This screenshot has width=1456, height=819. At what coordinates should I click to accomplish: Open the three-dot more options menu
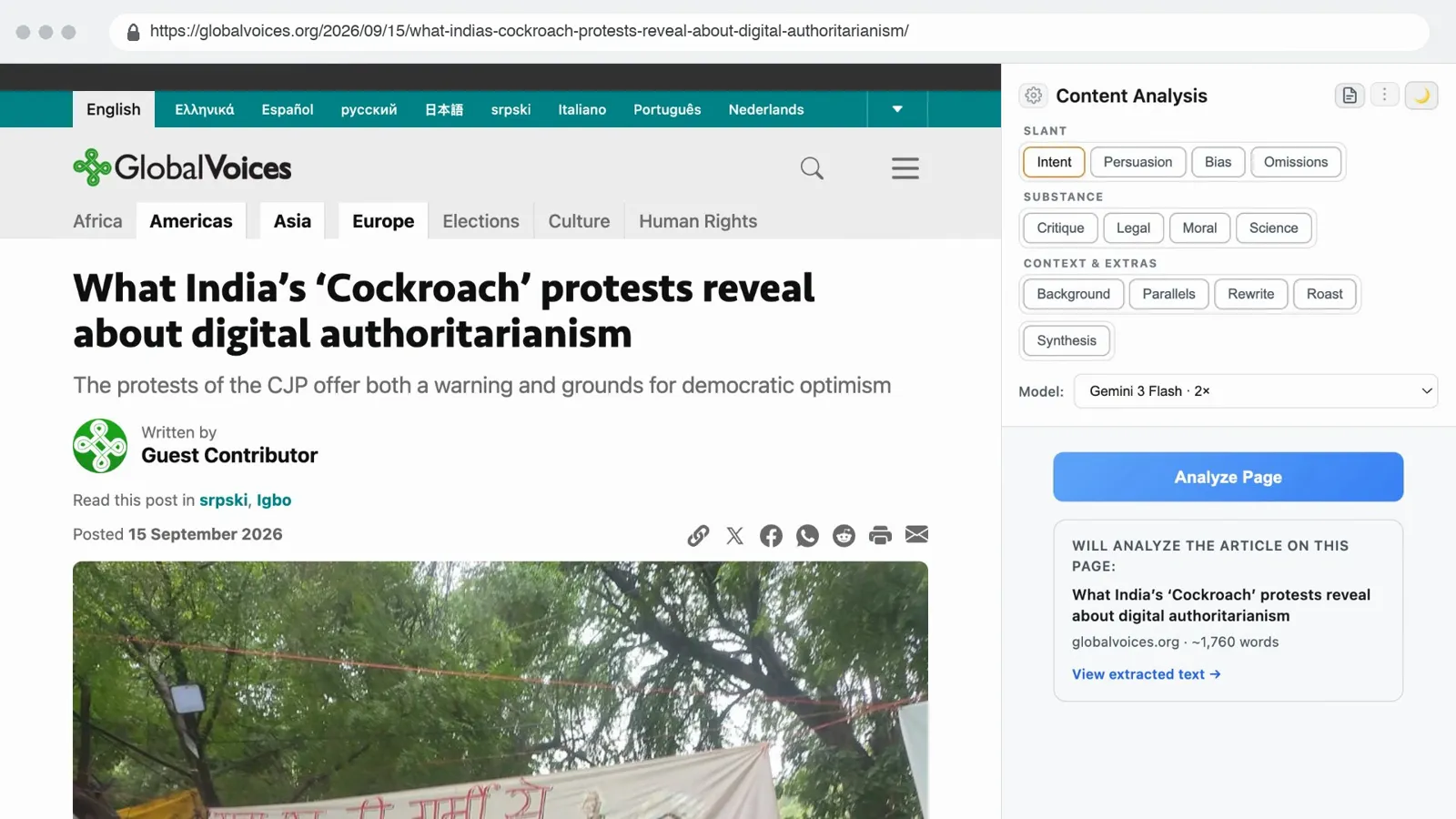point(1385,95)
